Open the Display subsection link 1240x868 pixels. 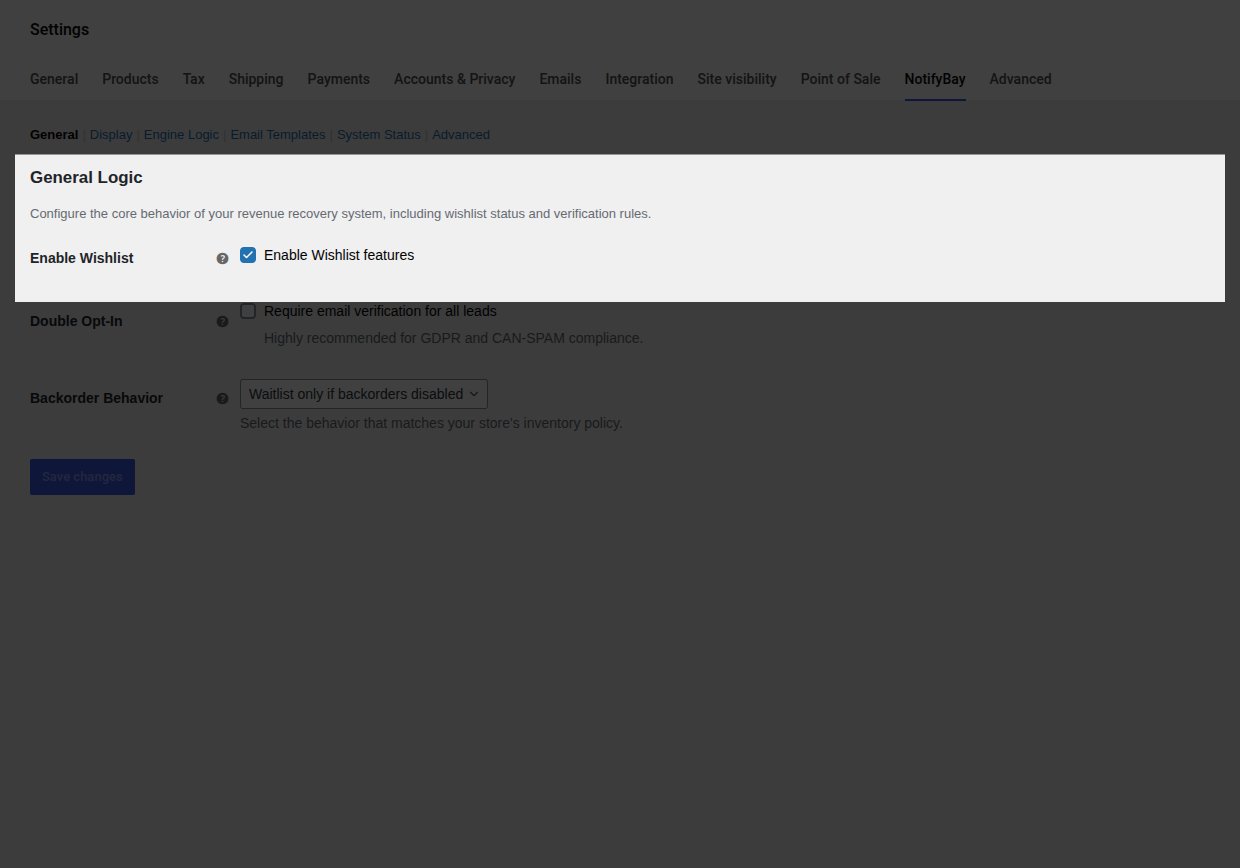click(x=111, y=135)
